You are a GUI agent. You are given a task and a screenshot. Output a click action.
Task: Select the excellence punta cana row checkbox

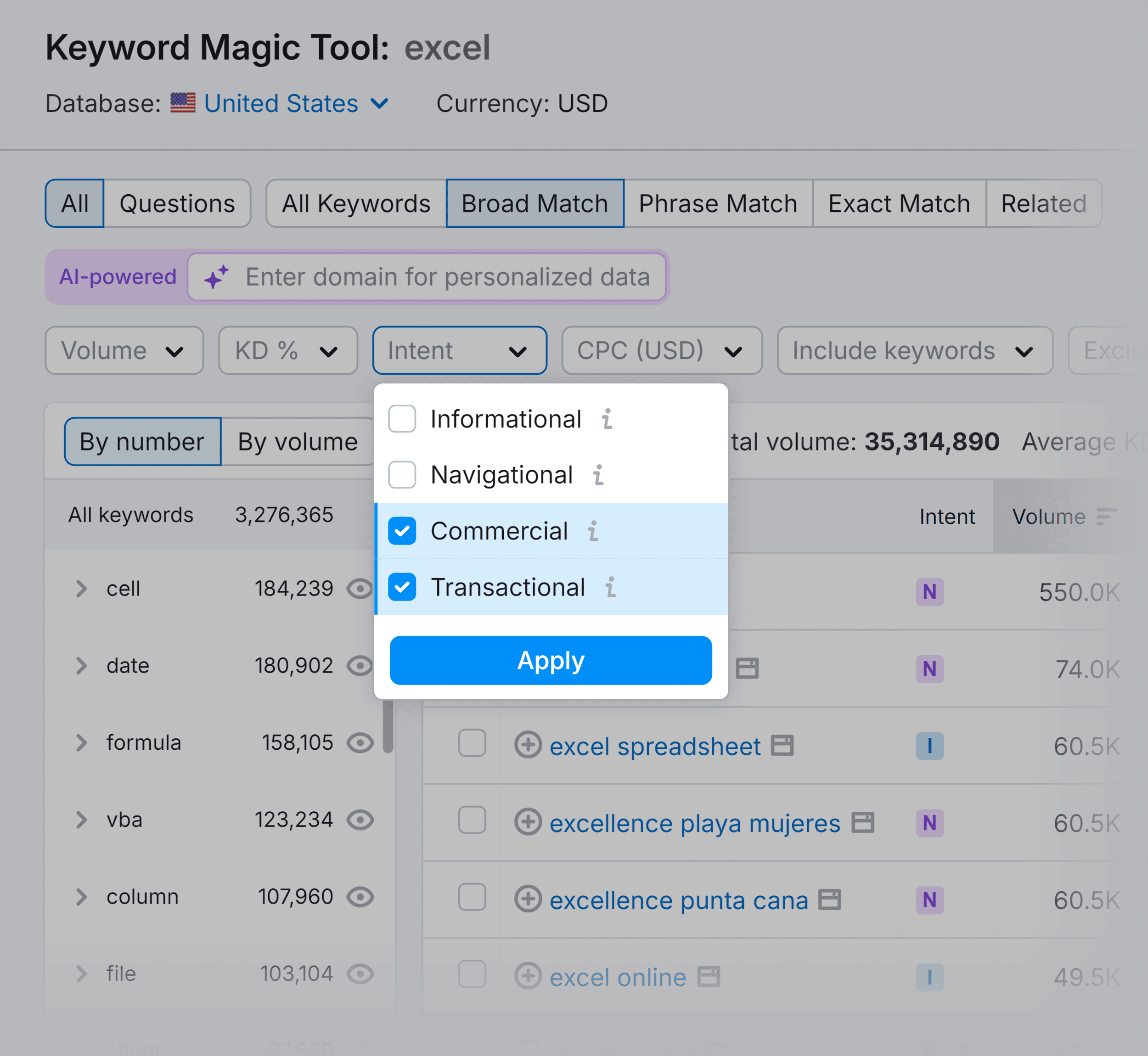472,897
